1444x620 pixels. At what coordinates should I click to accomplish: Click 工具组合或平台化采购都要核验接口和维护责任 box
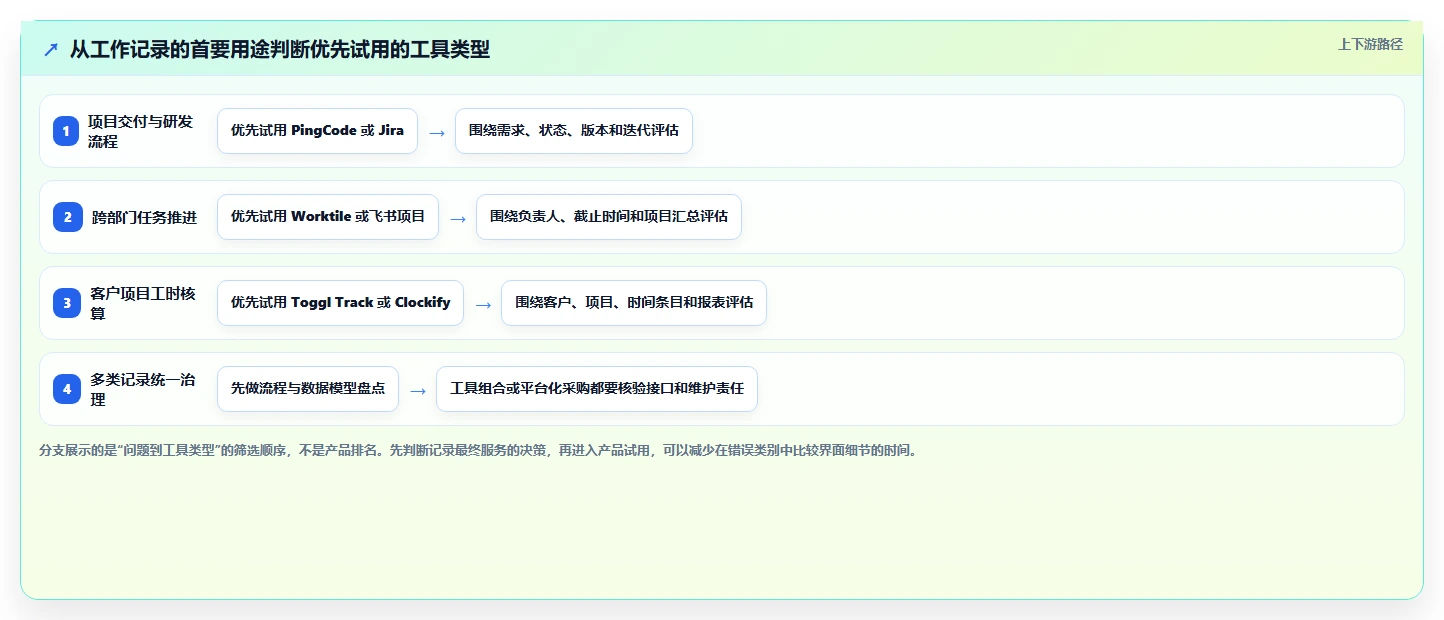click(597, 389)
